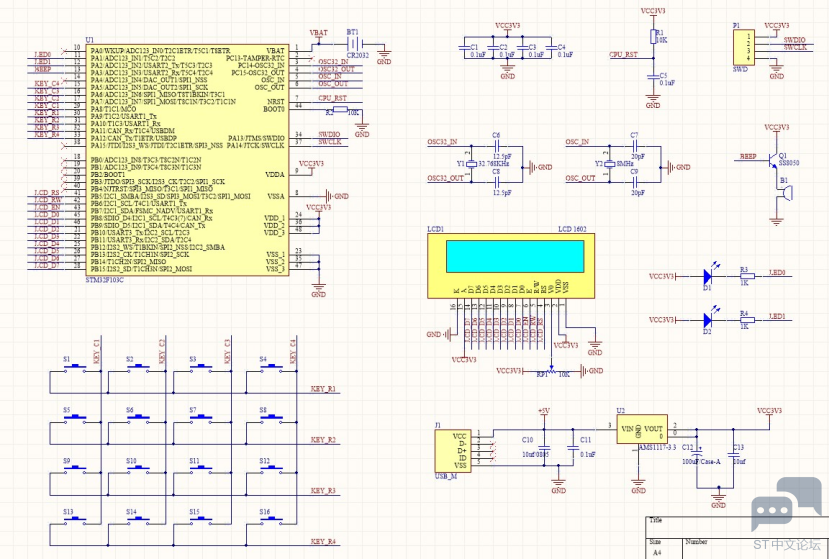This screenshot has height=560, width=830.
Task: Click the CPU_RST label beside R1
Action: tap(623, 55)
